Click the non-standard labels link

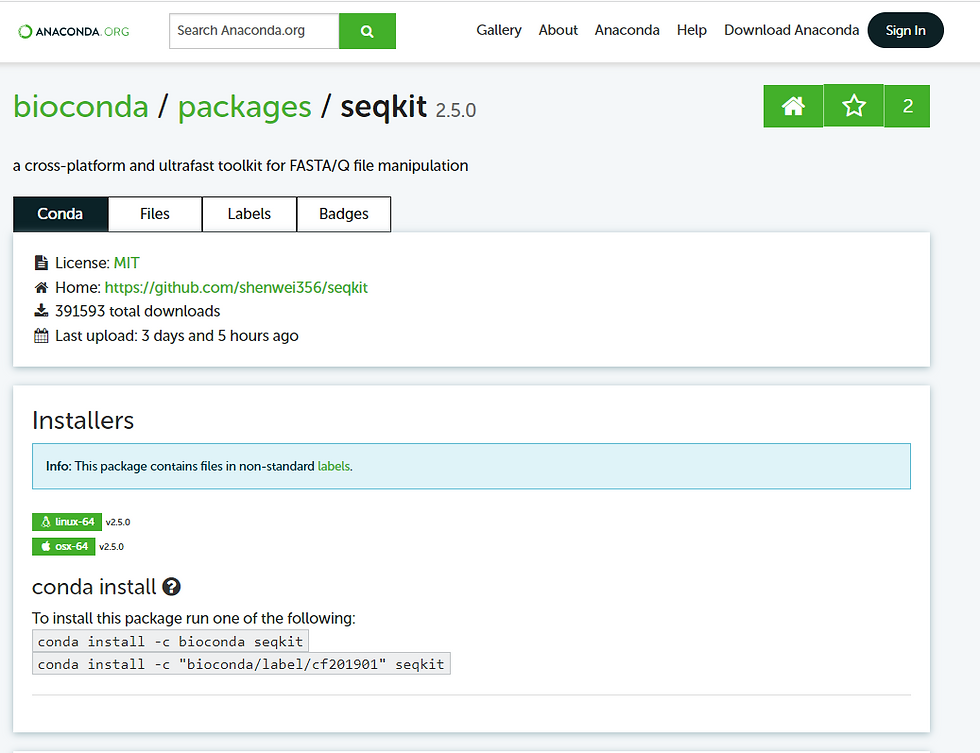pyautogui.click(x=334, y=466)
